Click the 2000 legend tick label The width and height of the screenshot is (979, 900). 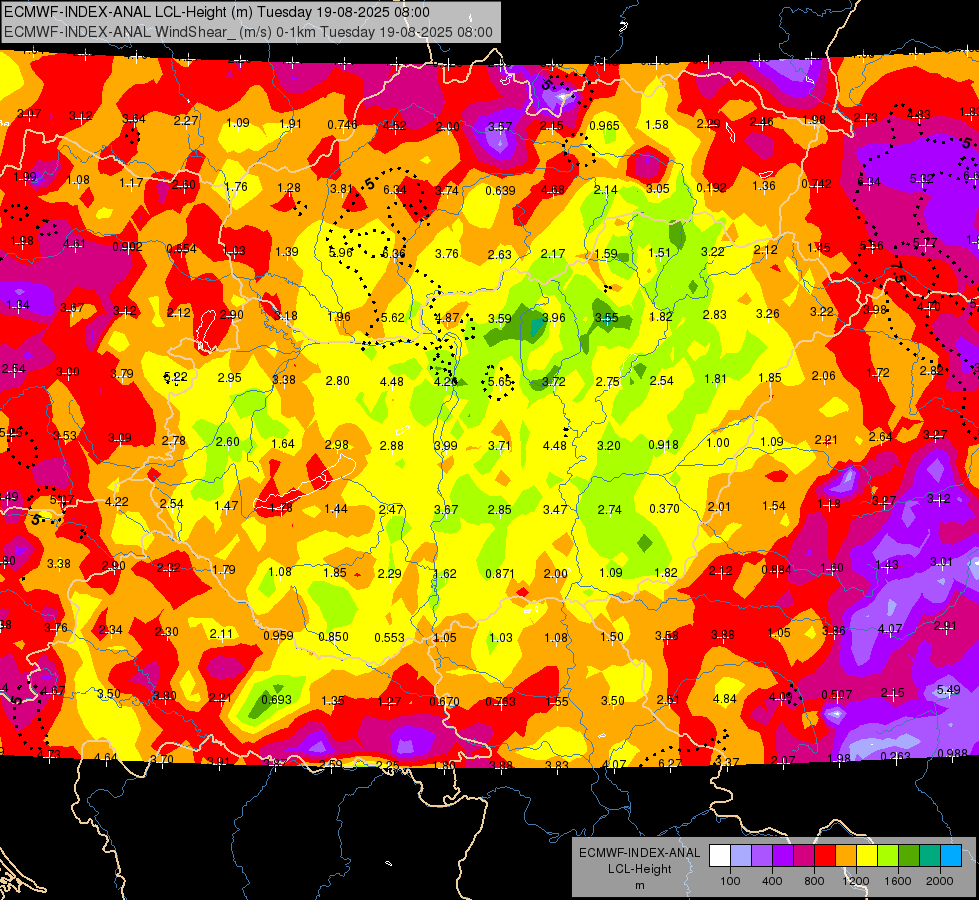940,881
